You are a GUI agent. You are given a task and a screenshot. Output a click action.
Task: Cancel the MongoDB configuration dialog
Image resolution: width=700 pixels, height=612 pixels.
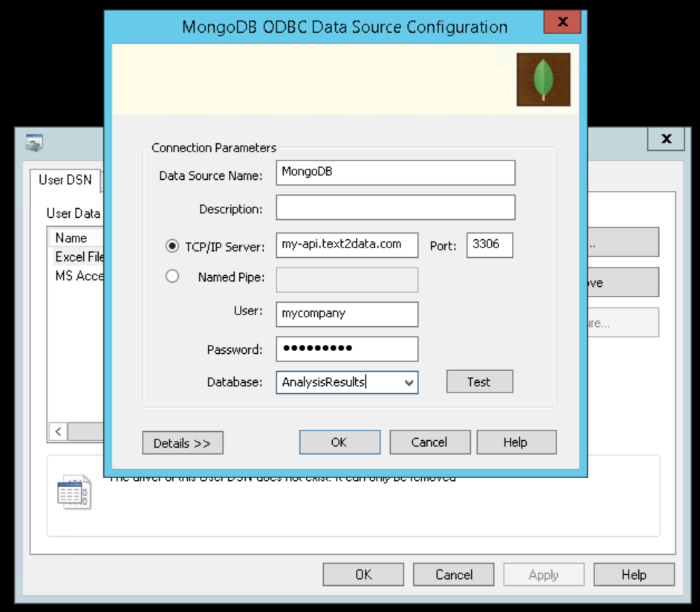tap(430, 442)
